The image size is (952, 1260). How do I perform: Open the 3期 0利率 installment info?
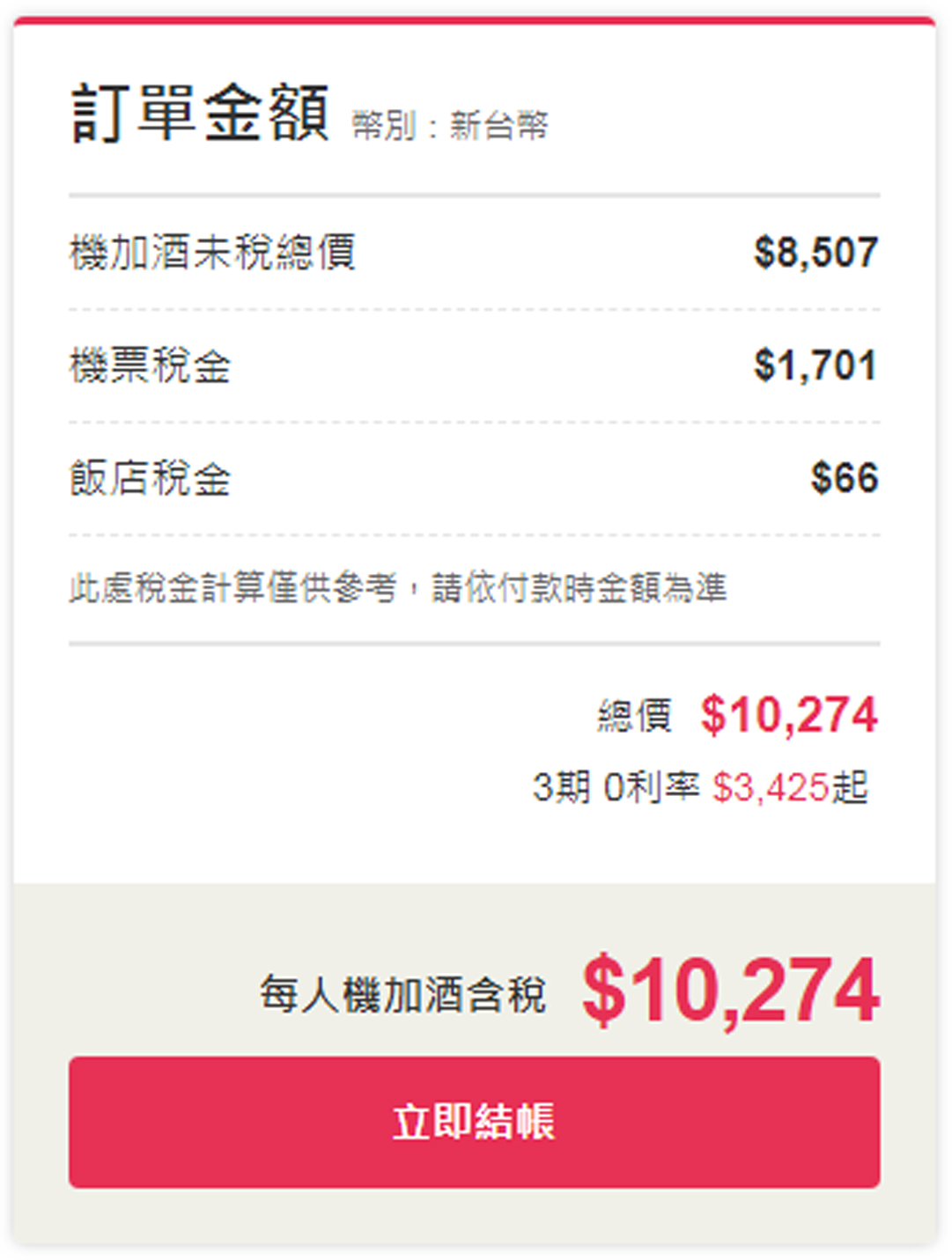point(616,787)
